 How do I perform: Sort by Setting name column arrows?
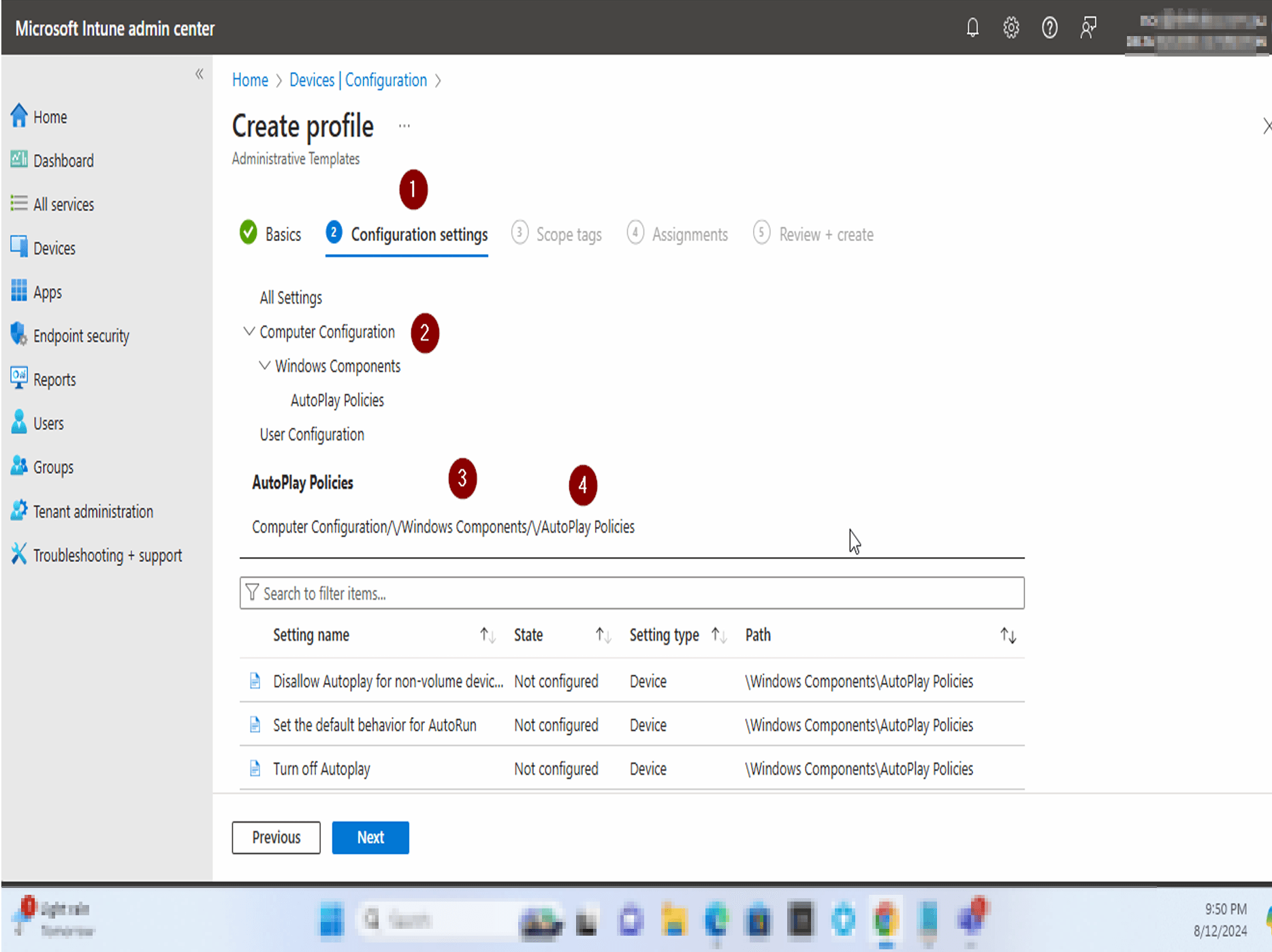pos(488,635)
